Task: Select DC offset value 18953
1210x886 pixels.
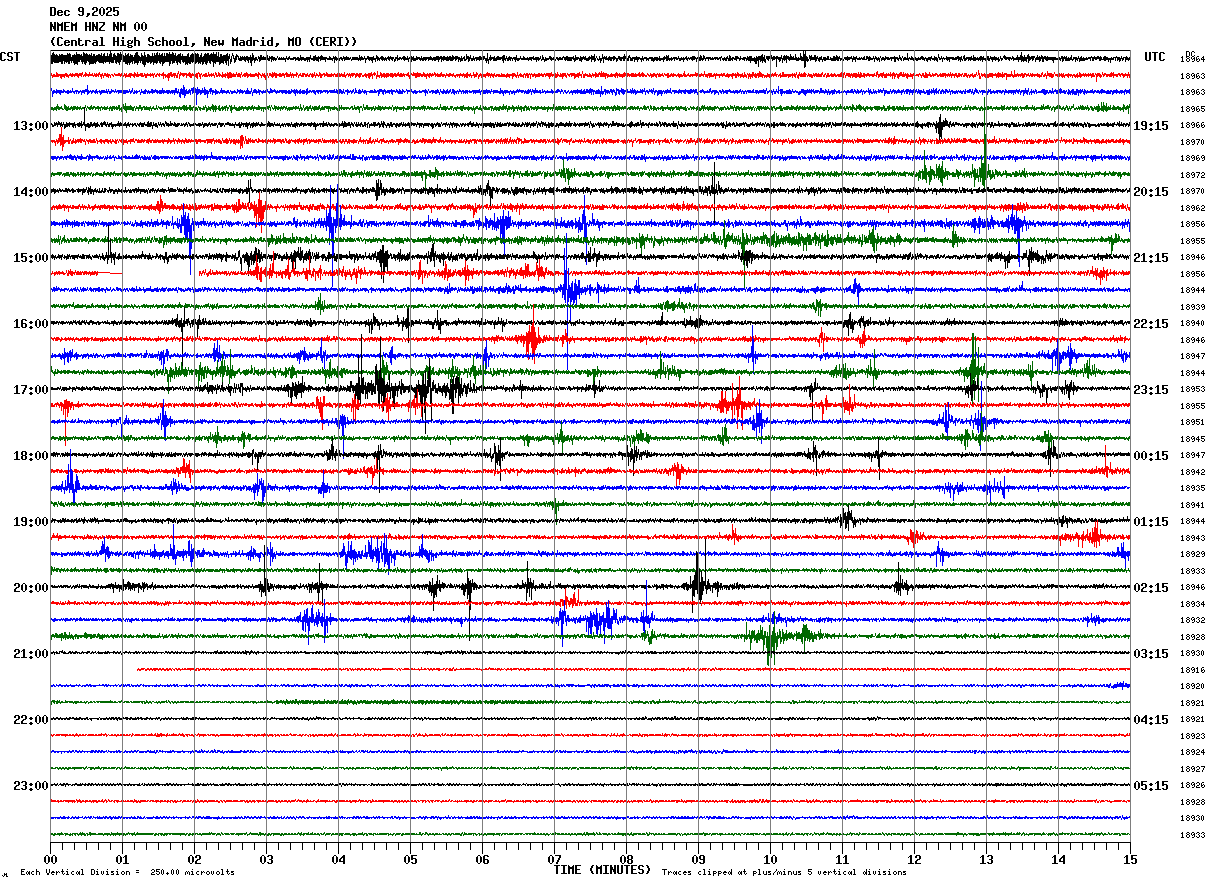Action: pos(1192,390)
